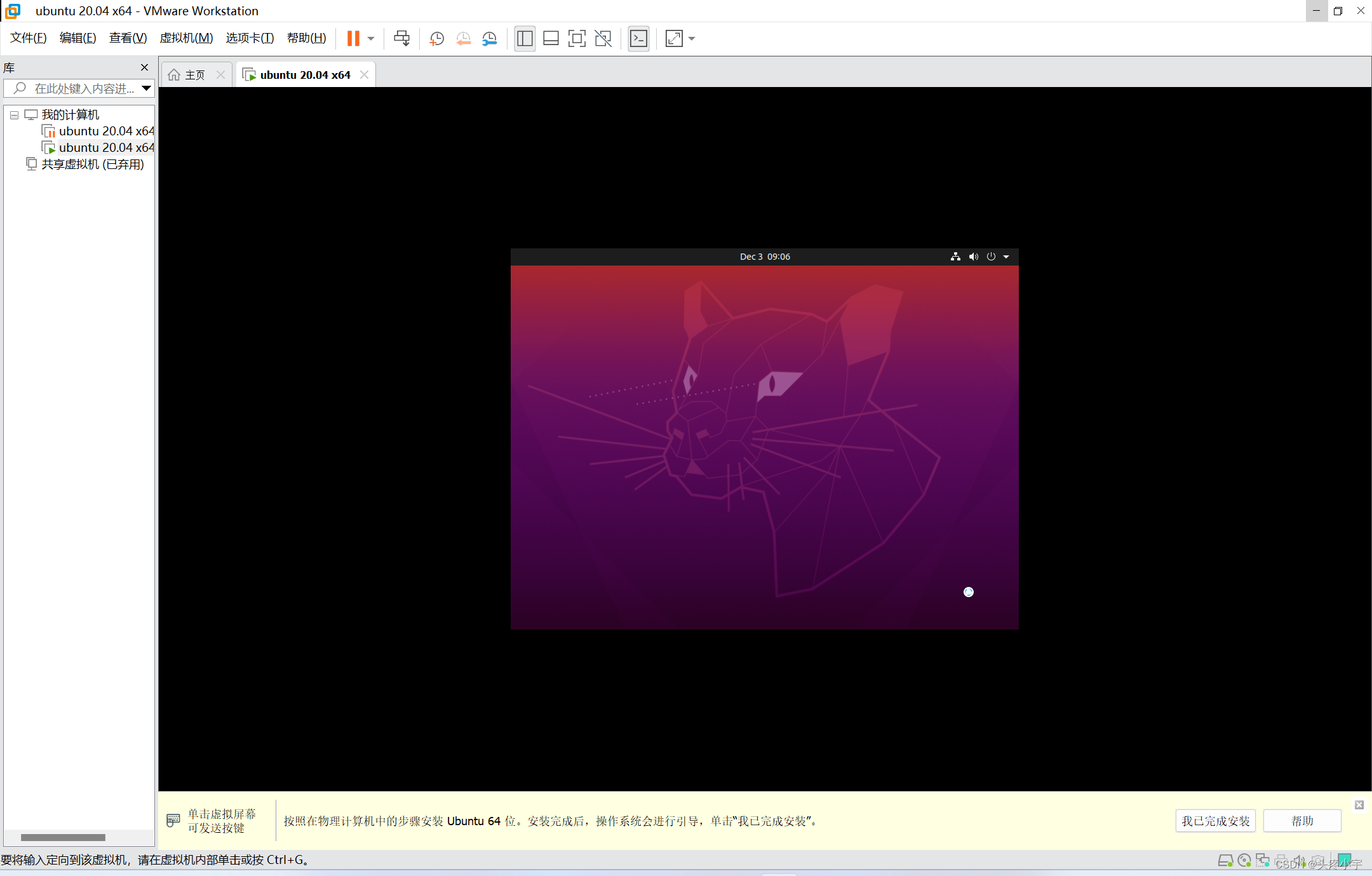
Task: Open the power options dropdown arrow beside pause
Action: pos(371,39)
